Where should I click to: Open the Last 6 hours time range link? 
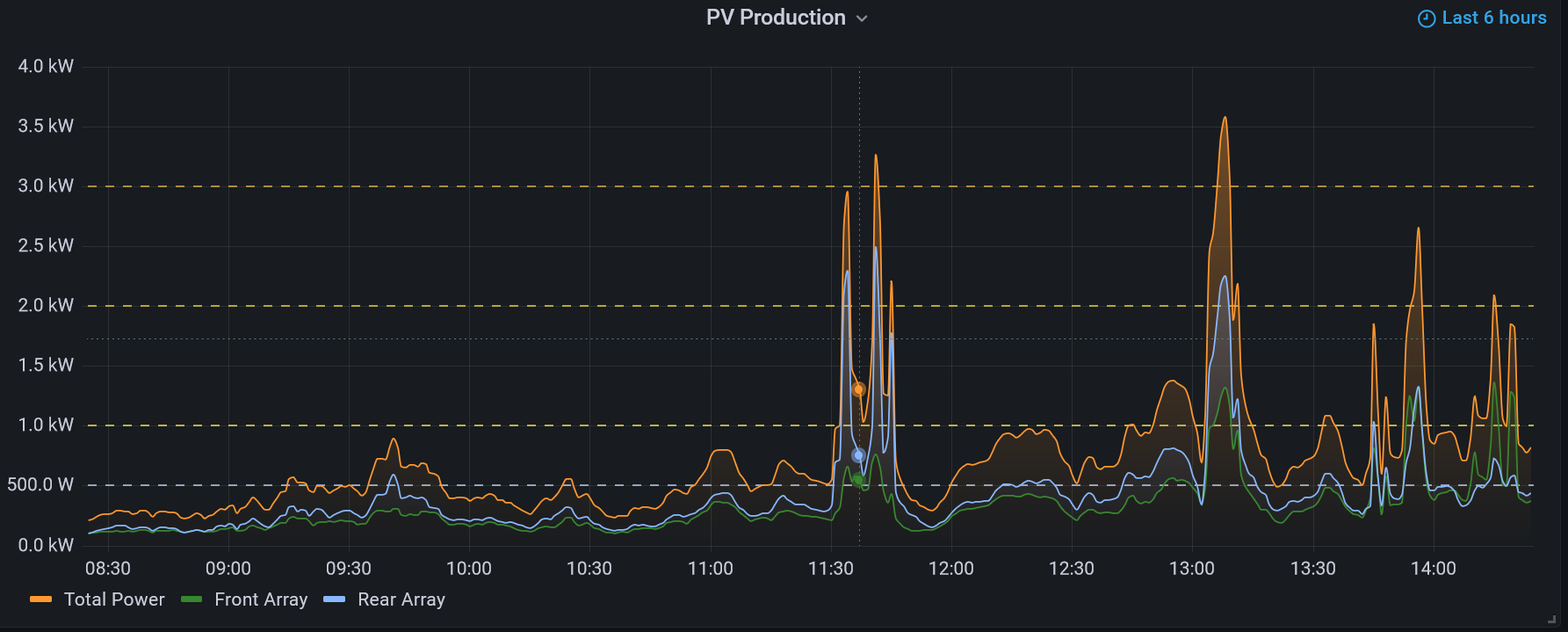click(x=1493, y=18)
